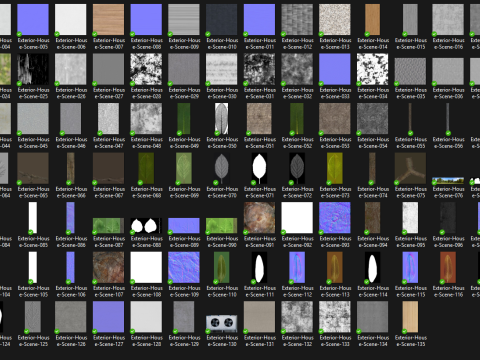Pick the black-white splatter thumbnail Exterior-House-Scene-028
The width and height of the screenshot is (480, 360).
pyautogui.click(x=146, y=69)
